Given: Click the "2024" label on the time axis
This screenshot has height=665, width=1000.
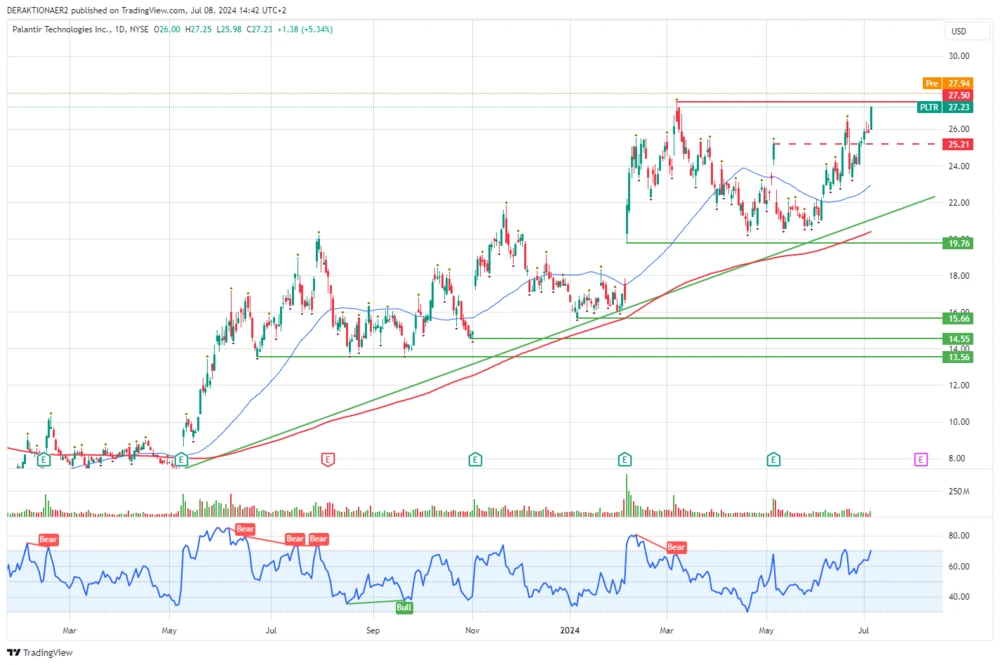Looking at the screenshot, I should point(570,631).
